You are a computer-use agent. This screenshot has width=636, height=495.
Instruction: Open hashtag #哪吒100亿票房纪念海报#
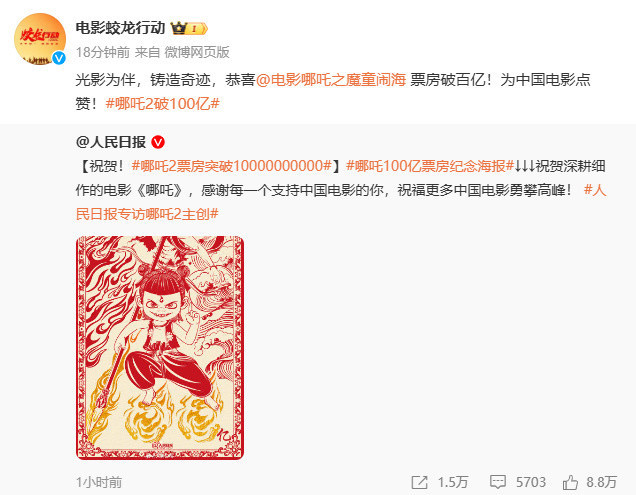coord(430,166)
